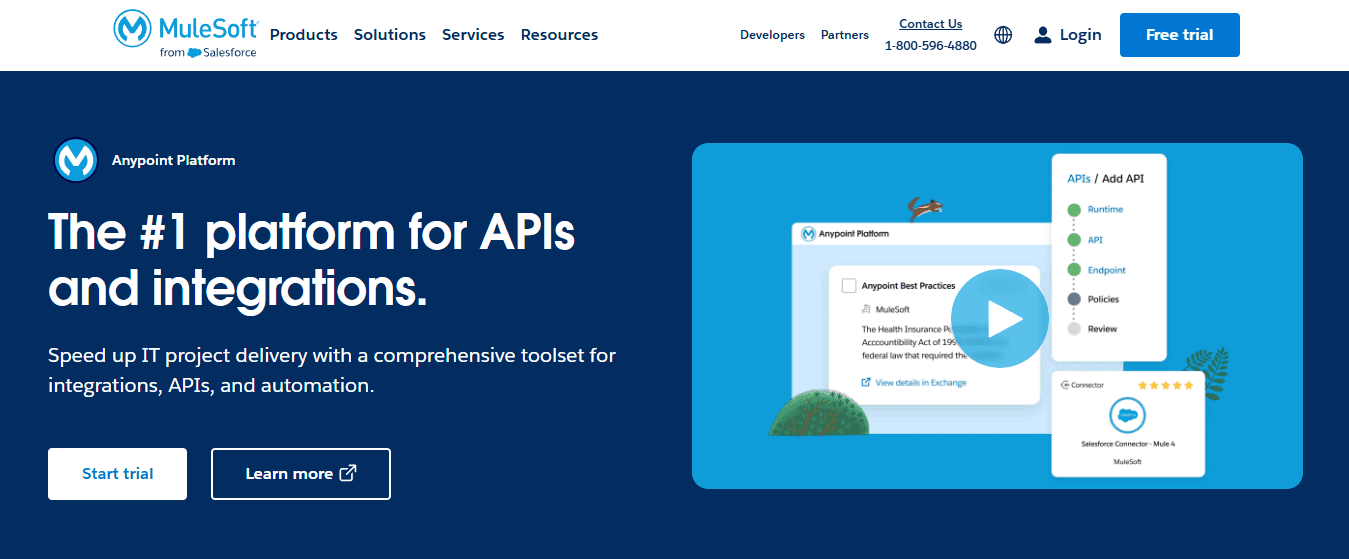Screen dimensions: 1349x559
Task: Click the Anypoint Platform window logo in video
Action: (809, 233)
